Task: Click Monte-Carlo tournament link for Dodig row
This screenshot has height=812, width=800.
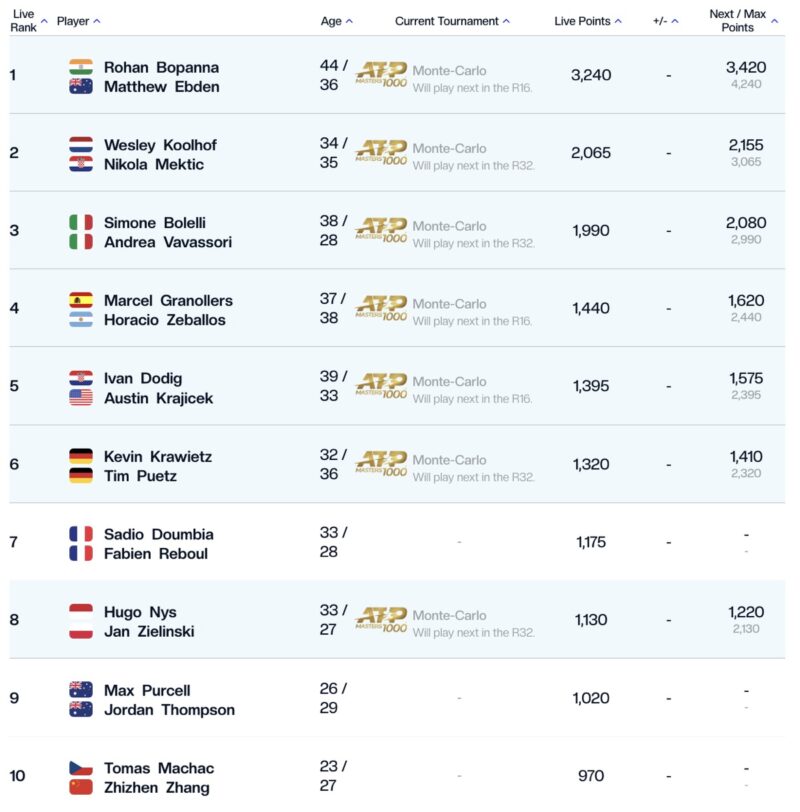Action: click(449, 381)
